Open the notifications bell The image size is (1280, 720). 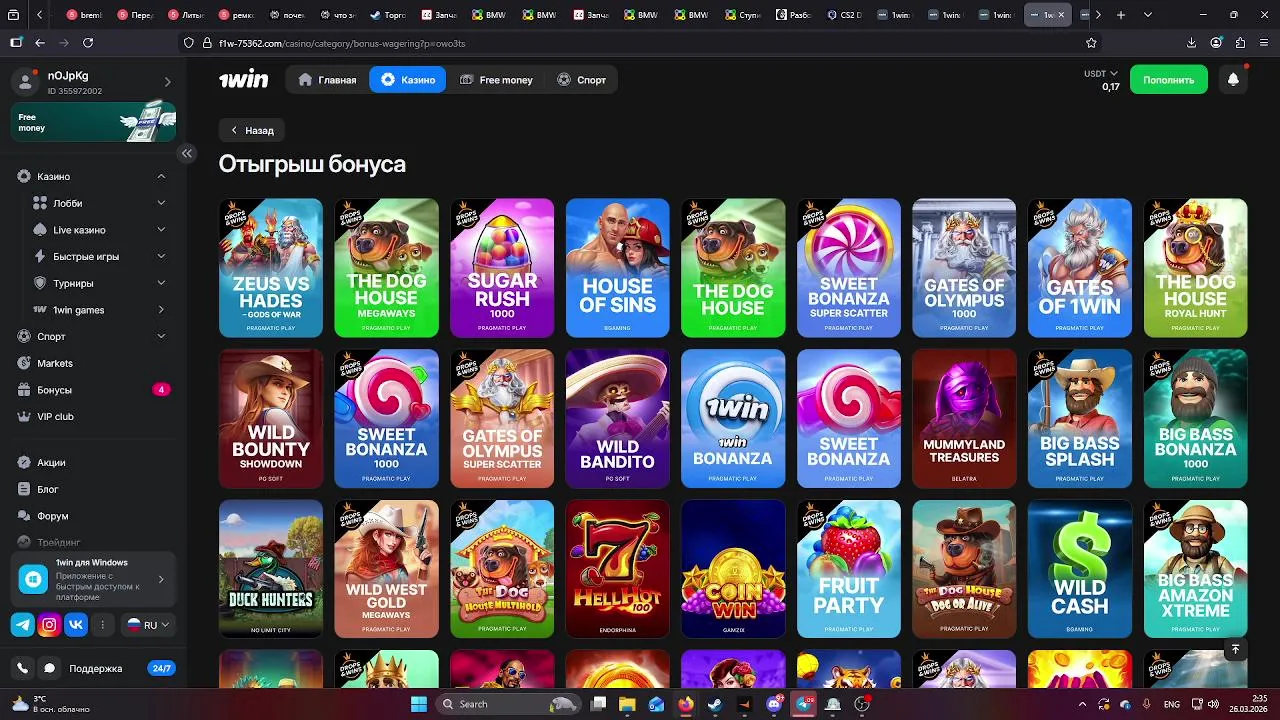coord(1233,80)
